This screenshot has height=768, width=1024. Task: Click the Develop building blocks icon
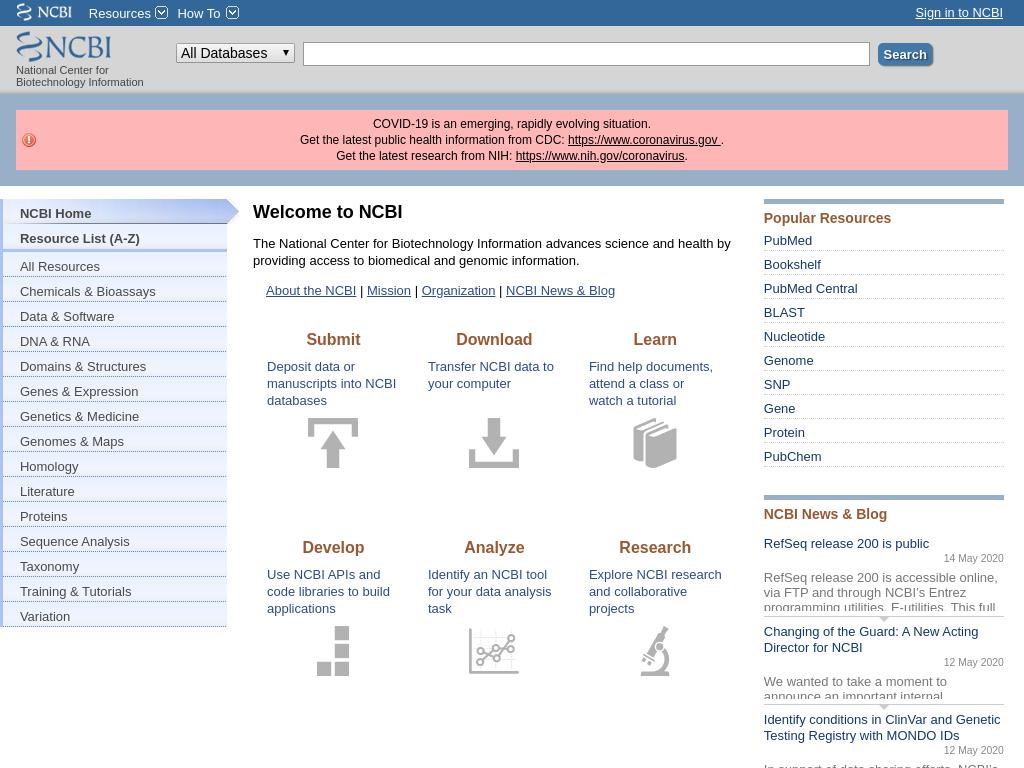click(x=333, y=651)
